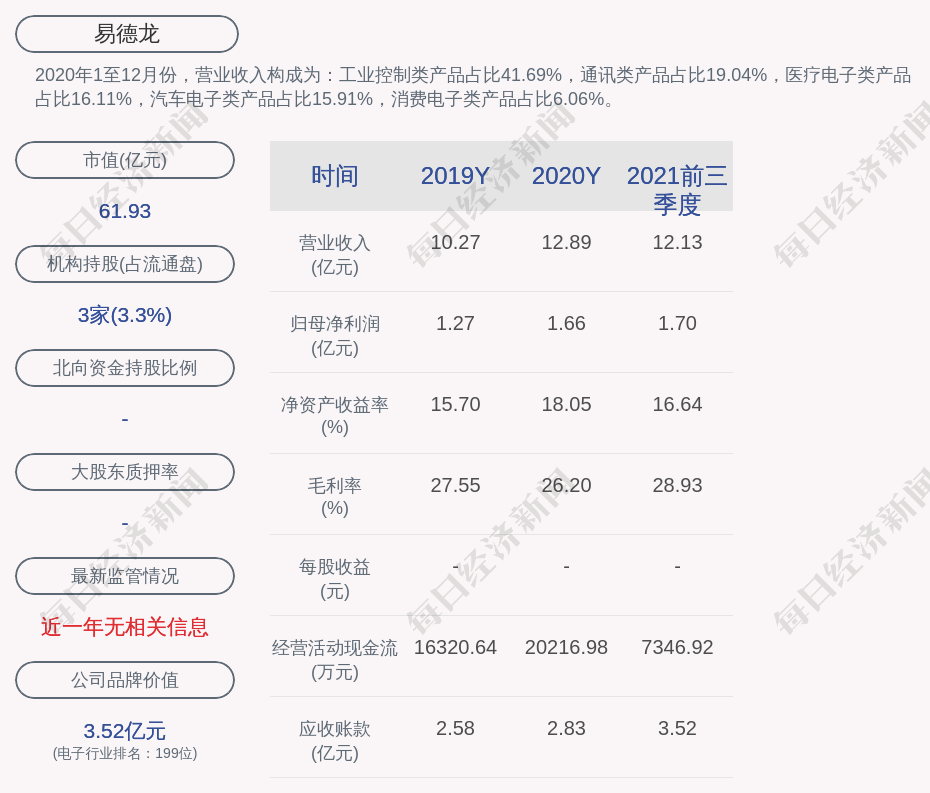
Task: Click the red 近一年无相关信息 text
Action: click(x=125, y=627)
